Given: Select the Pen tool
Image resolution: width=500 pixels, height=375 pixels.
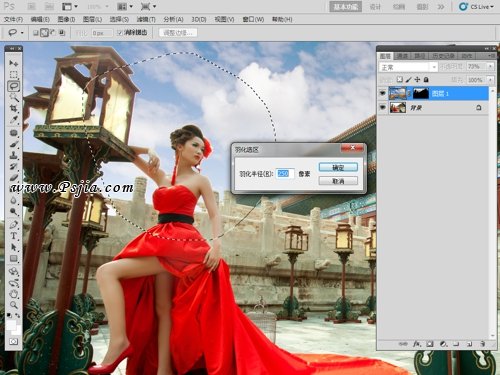Looking at the screenshot, I should click(x=13, y=225).
